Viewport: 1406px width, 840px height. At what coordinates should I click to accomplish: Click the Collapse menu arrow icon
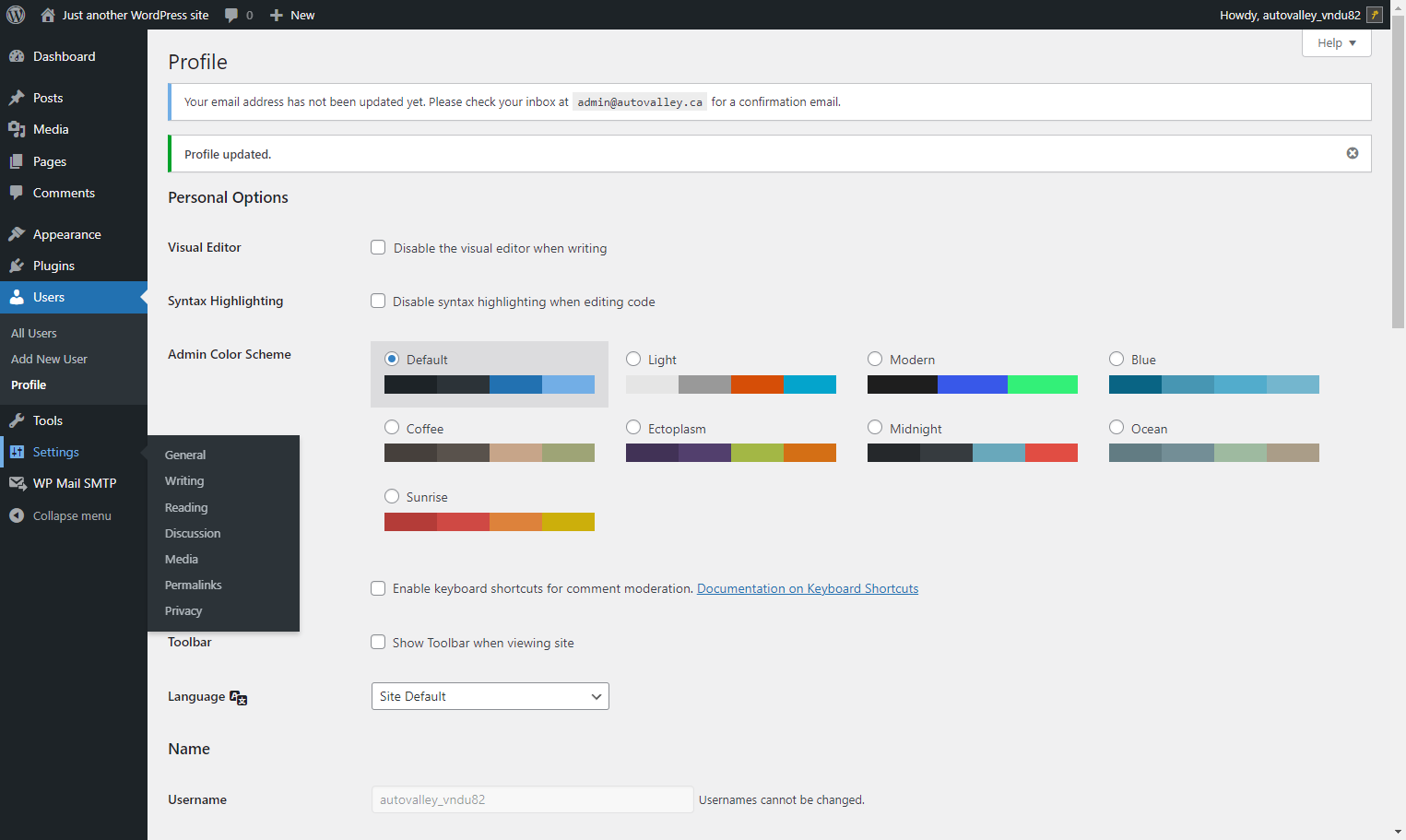pos(17,515)
